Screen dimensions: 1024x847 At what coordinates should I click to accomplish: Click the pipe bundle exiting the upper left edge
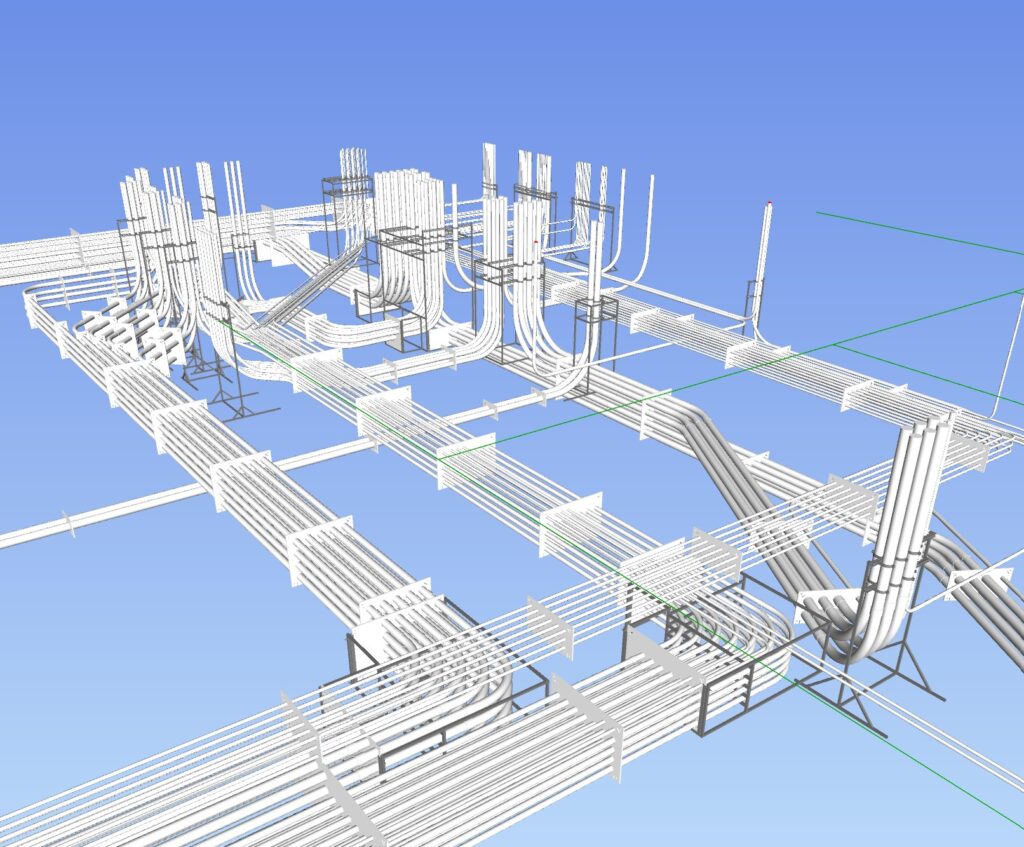pyautogui.click(x=40, y=258)
